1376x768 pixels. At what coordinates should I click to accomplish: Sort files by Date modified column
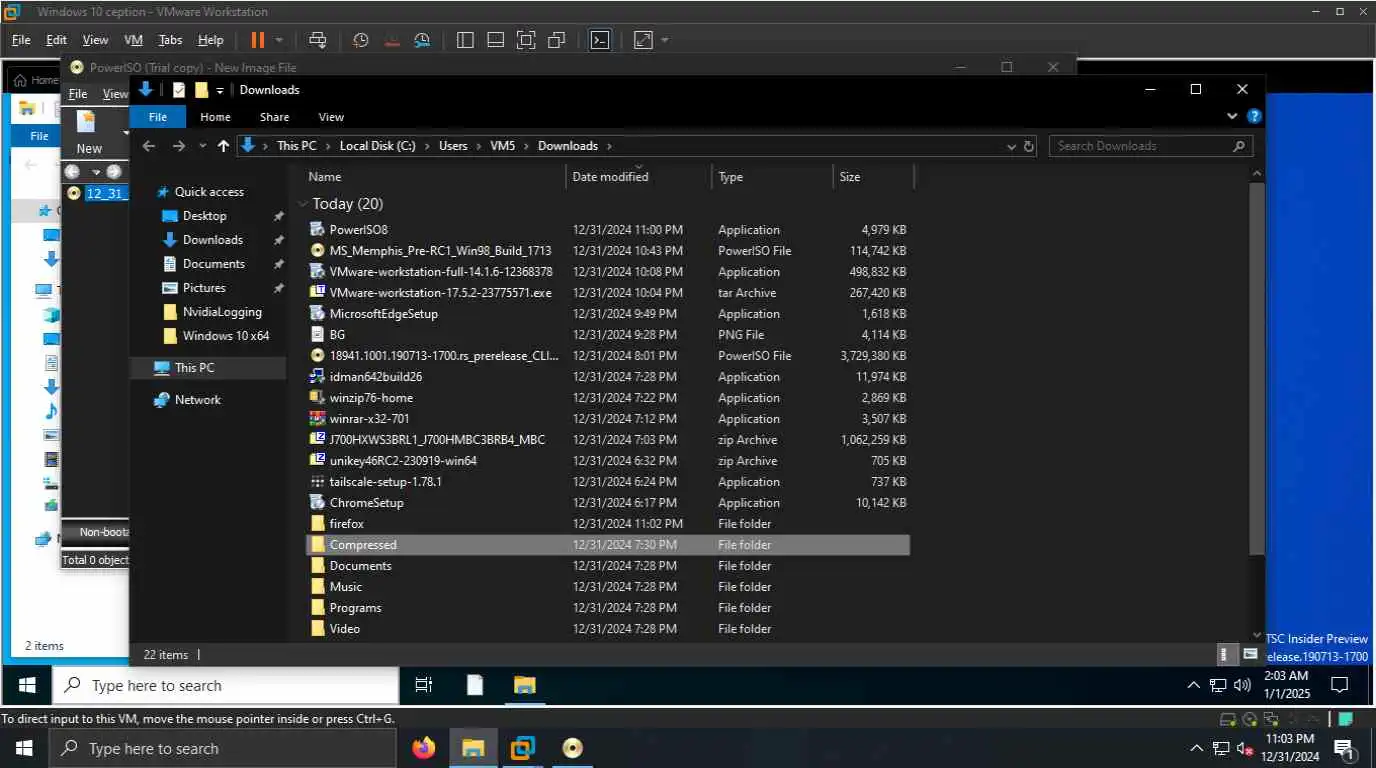point(638,177)
